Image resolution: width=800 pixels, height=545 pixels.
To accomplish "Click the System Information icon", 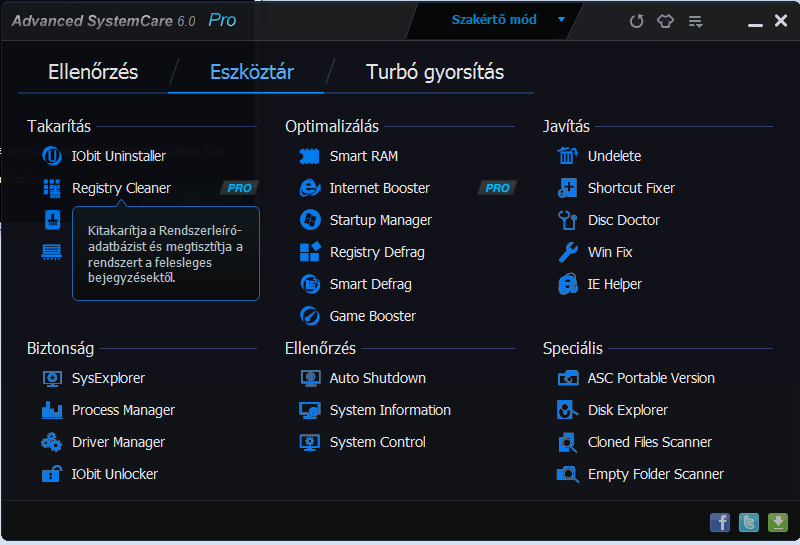I will pos(310,410).
